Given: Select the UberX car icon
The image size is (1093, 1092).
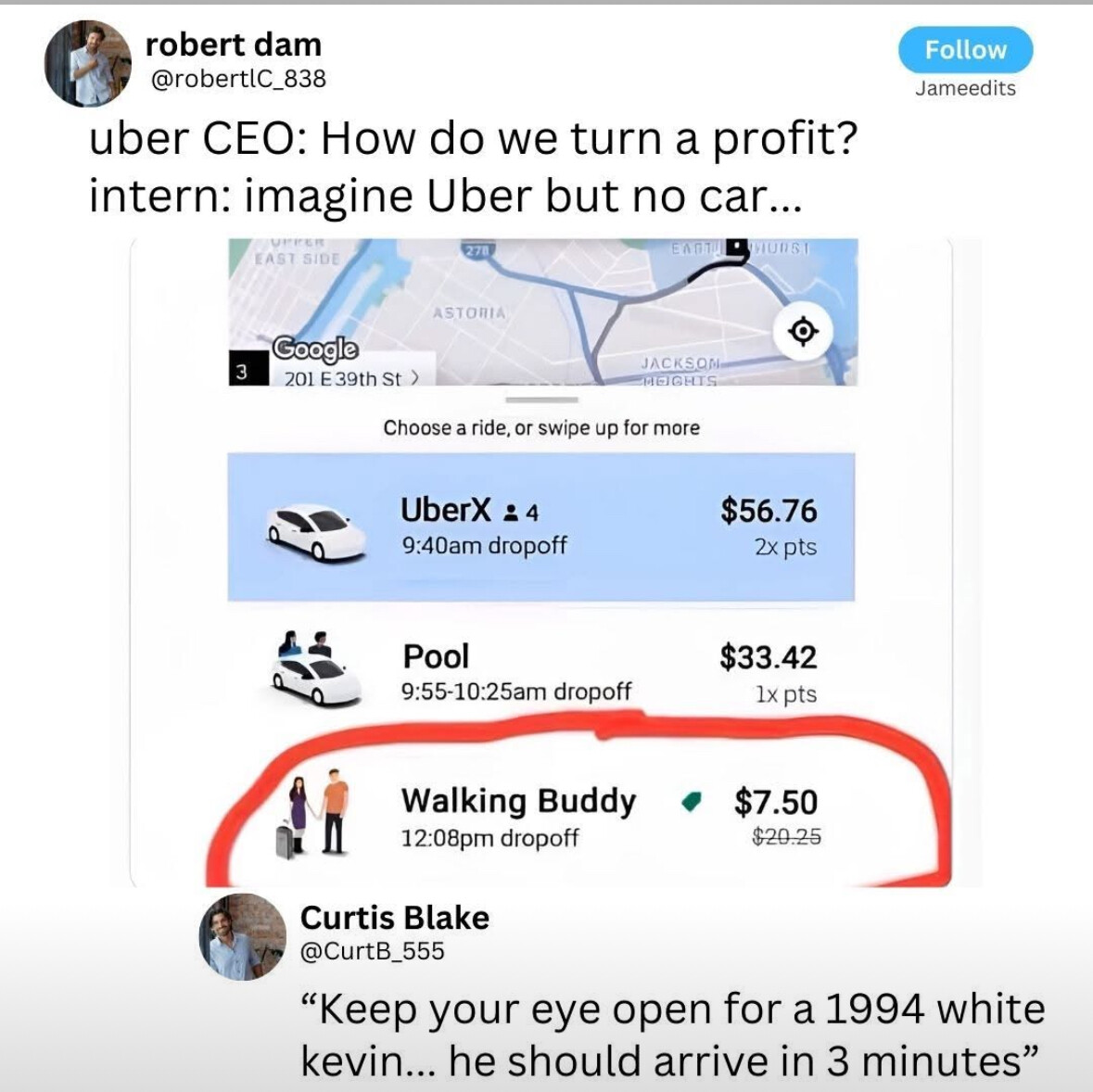Looking at the screenshot, I should 316,531.
